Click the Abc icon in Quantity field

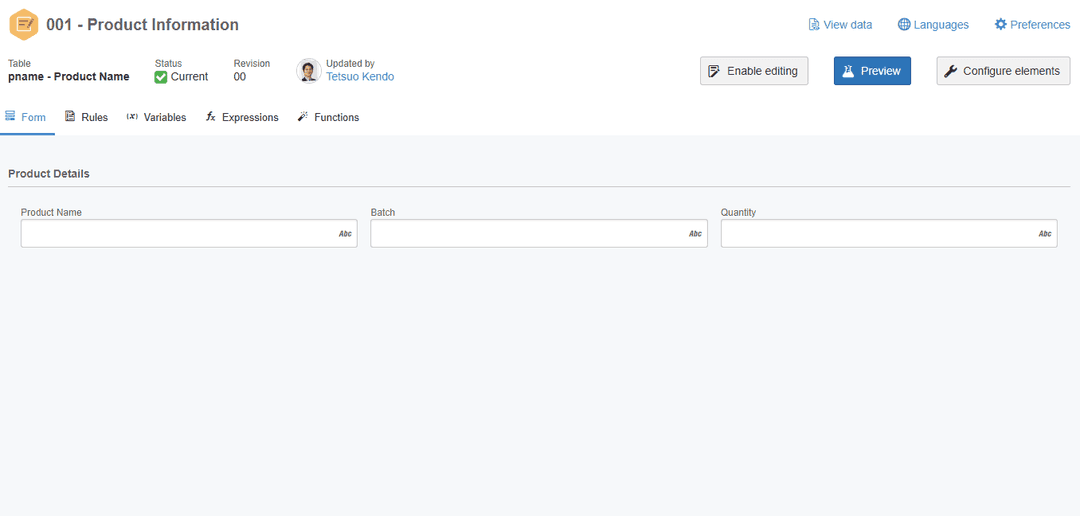tap(1045, 234)
